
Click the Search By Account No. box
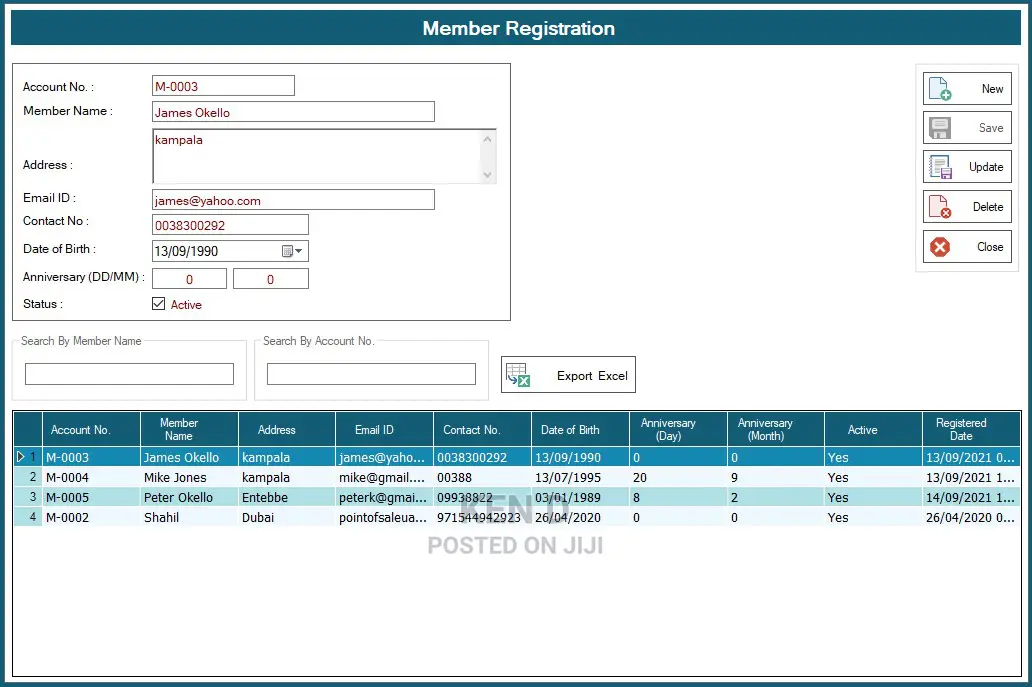(x=371, y=374)
